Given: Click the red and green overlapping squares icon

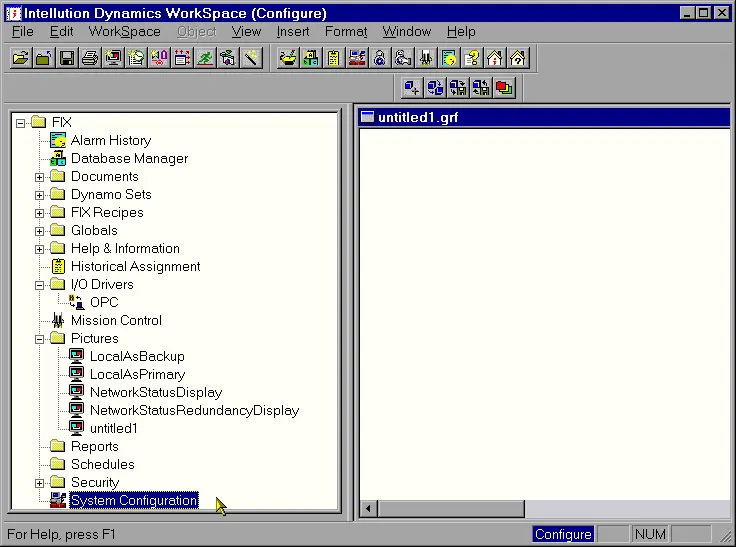Looking at the screenshot, I should [x=504, y=88].
